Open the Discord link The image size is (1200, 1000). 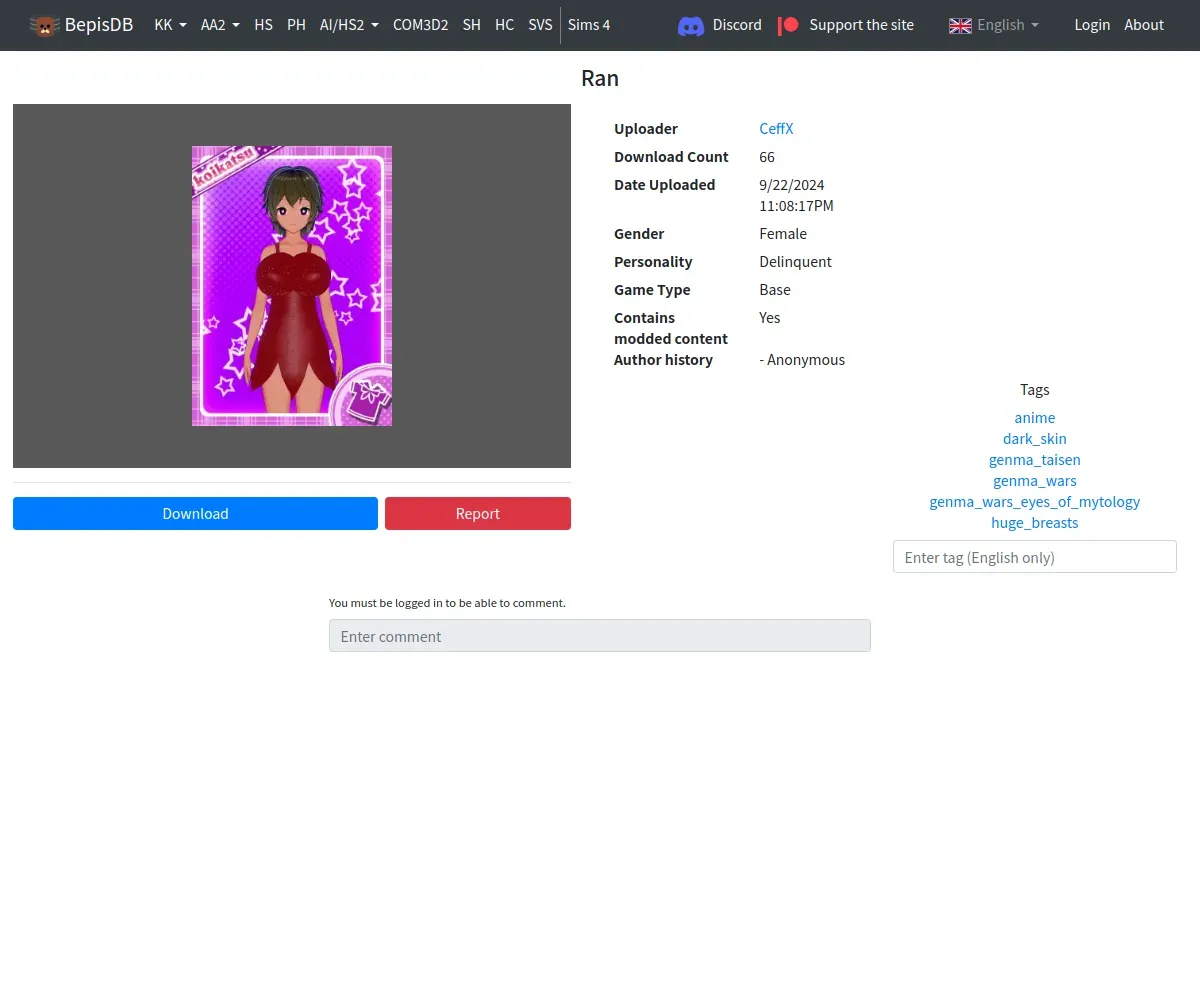tap(737, 25)
